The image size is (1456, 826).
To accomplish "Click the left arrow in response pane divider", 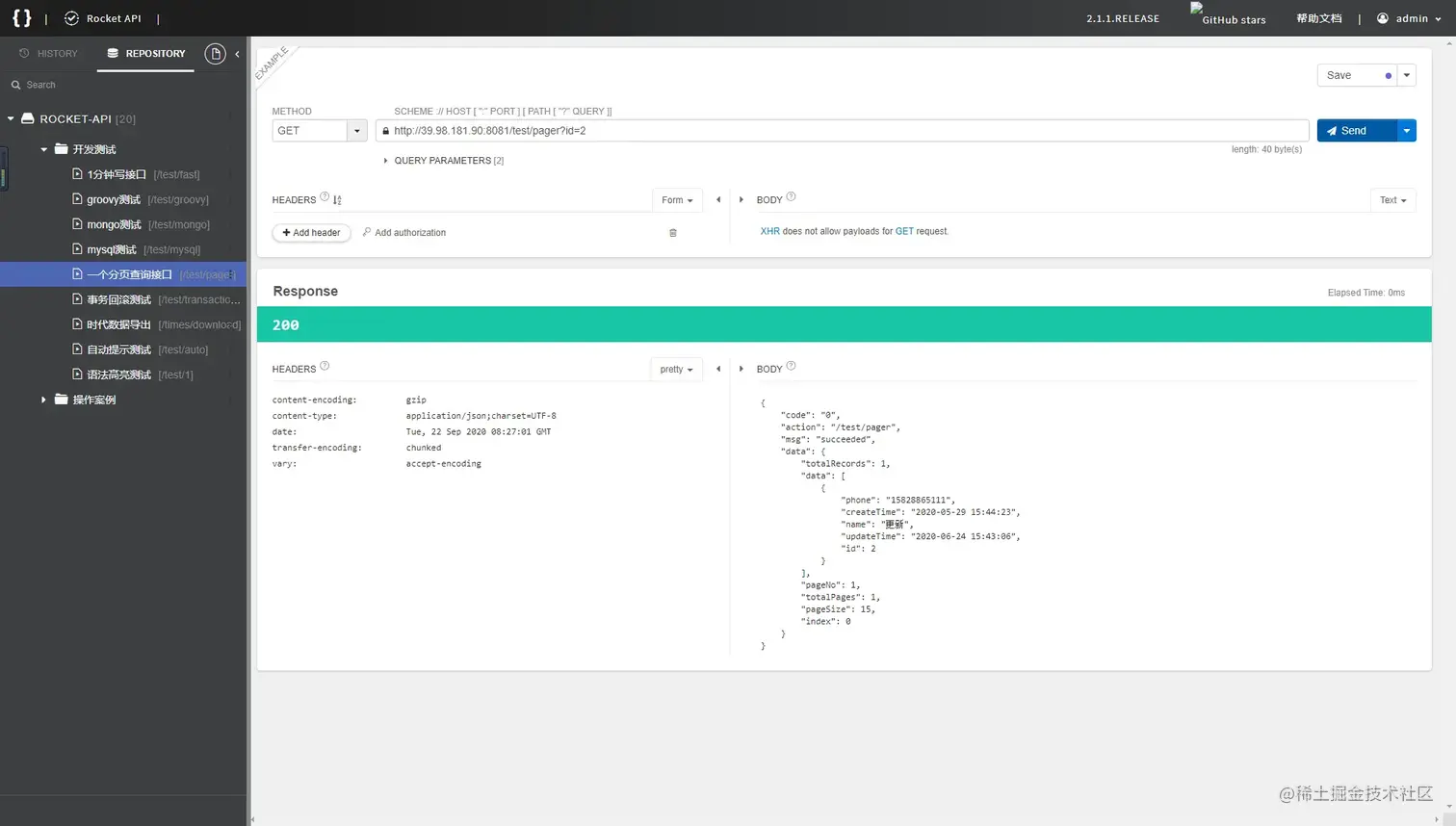I will [x=718, y=369].
